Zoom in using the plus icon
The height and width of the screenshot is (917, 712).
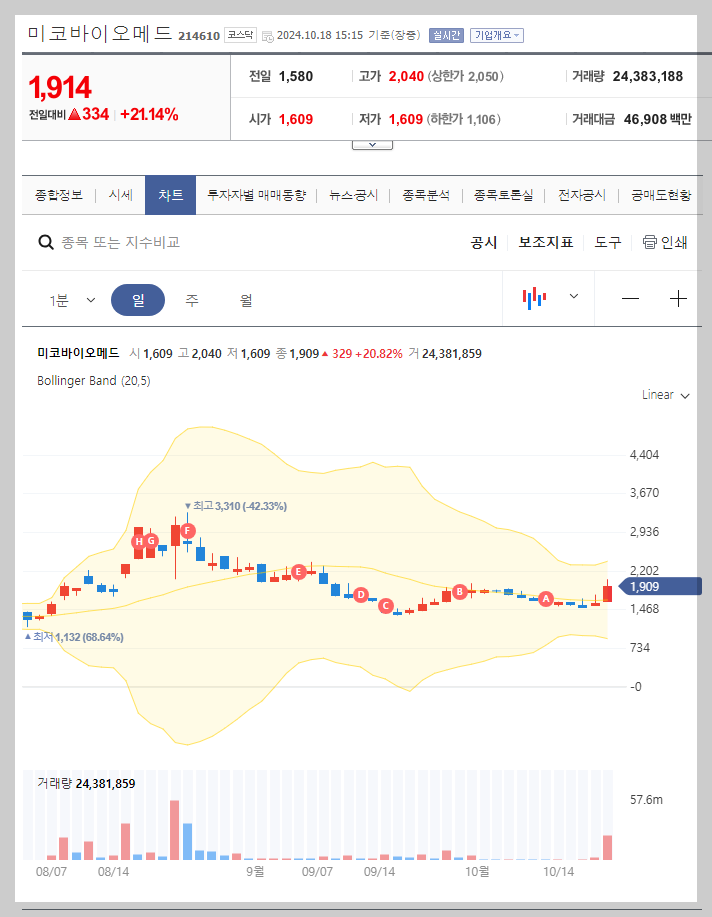click(679, 297)
